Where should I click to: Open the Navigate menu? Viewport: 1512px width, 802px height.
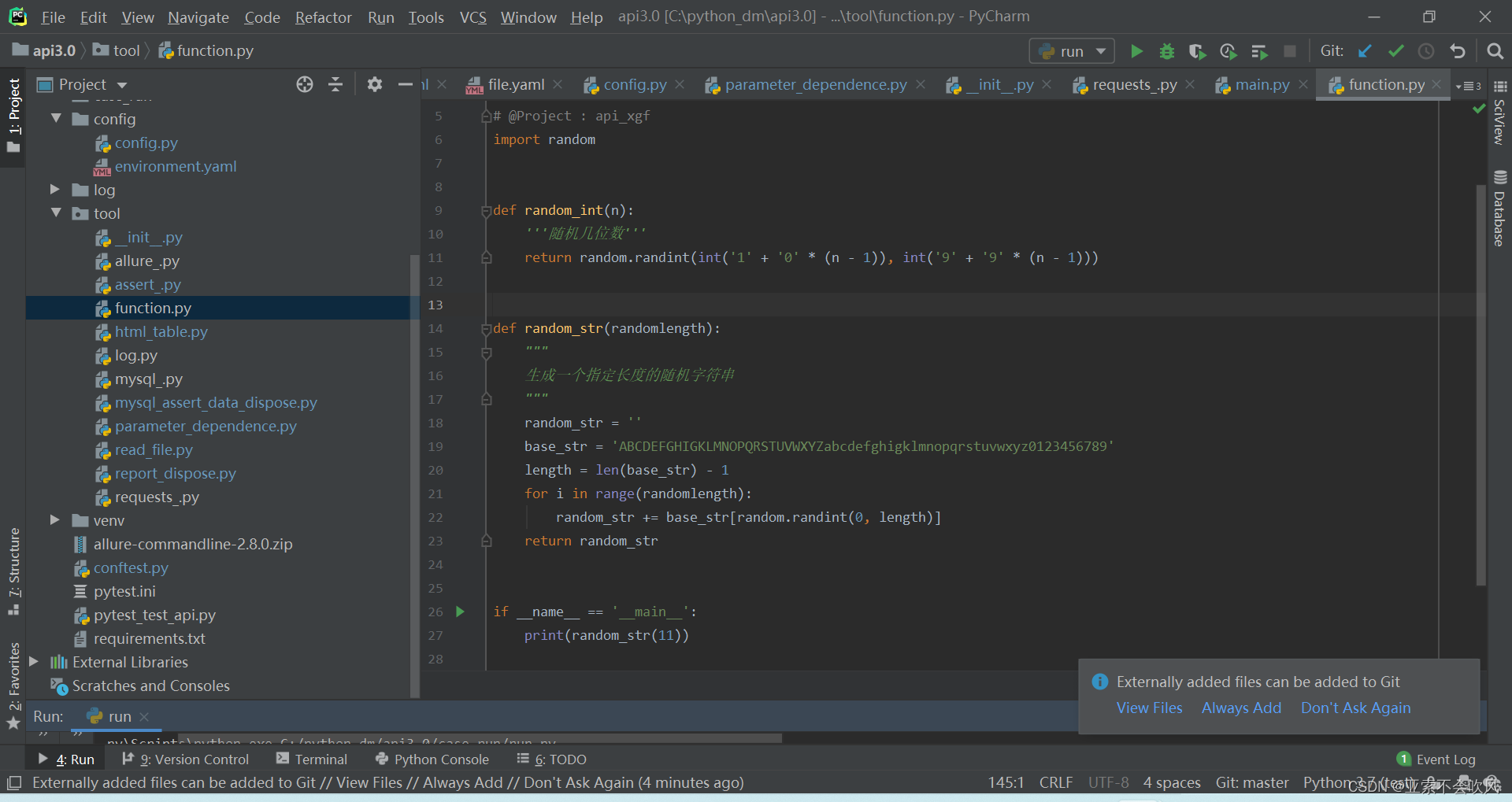coord(198,17)
